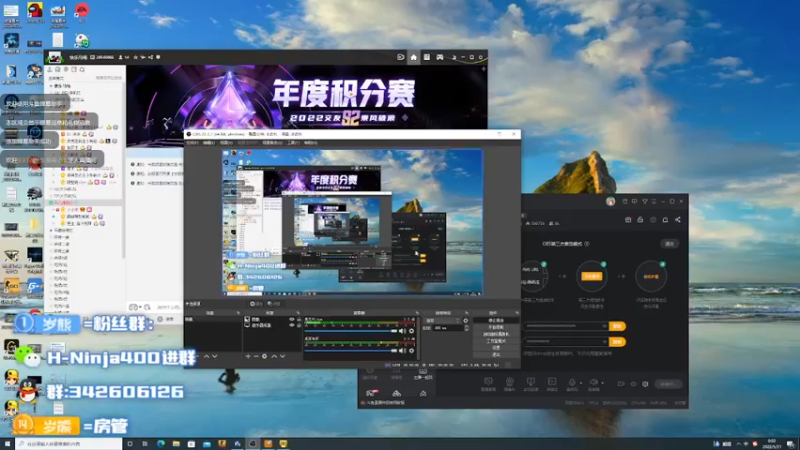Open transition properties gear in OBS
800x450 pixels.
[465, 320]
